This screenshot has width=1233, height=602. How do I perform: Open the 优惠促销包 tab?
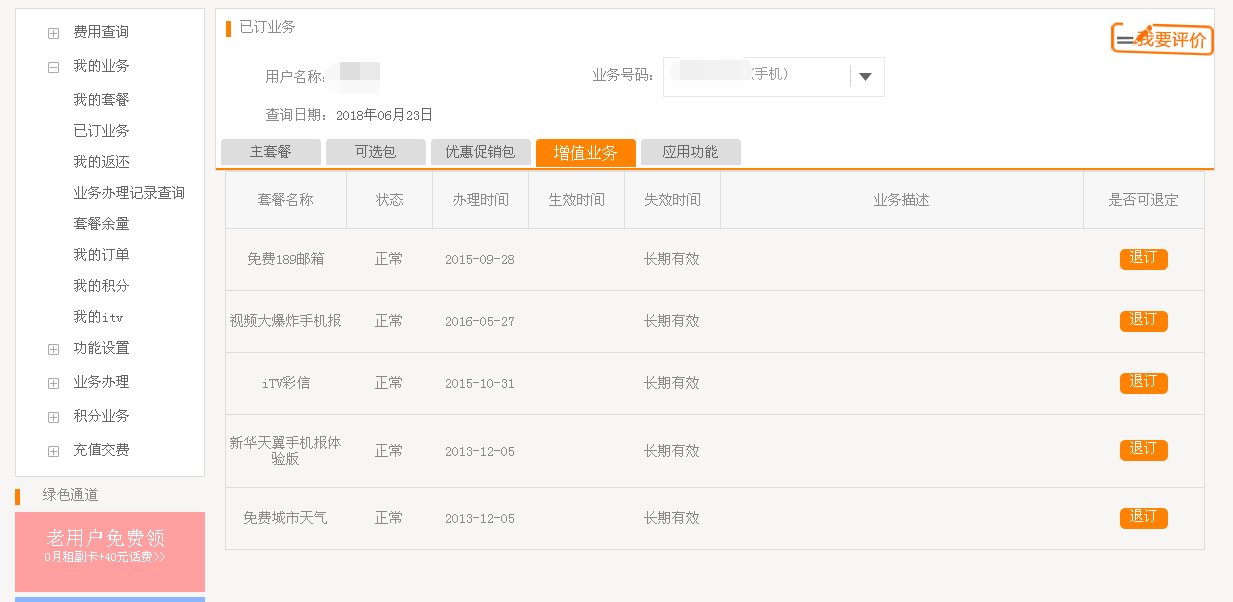[482, 151]
